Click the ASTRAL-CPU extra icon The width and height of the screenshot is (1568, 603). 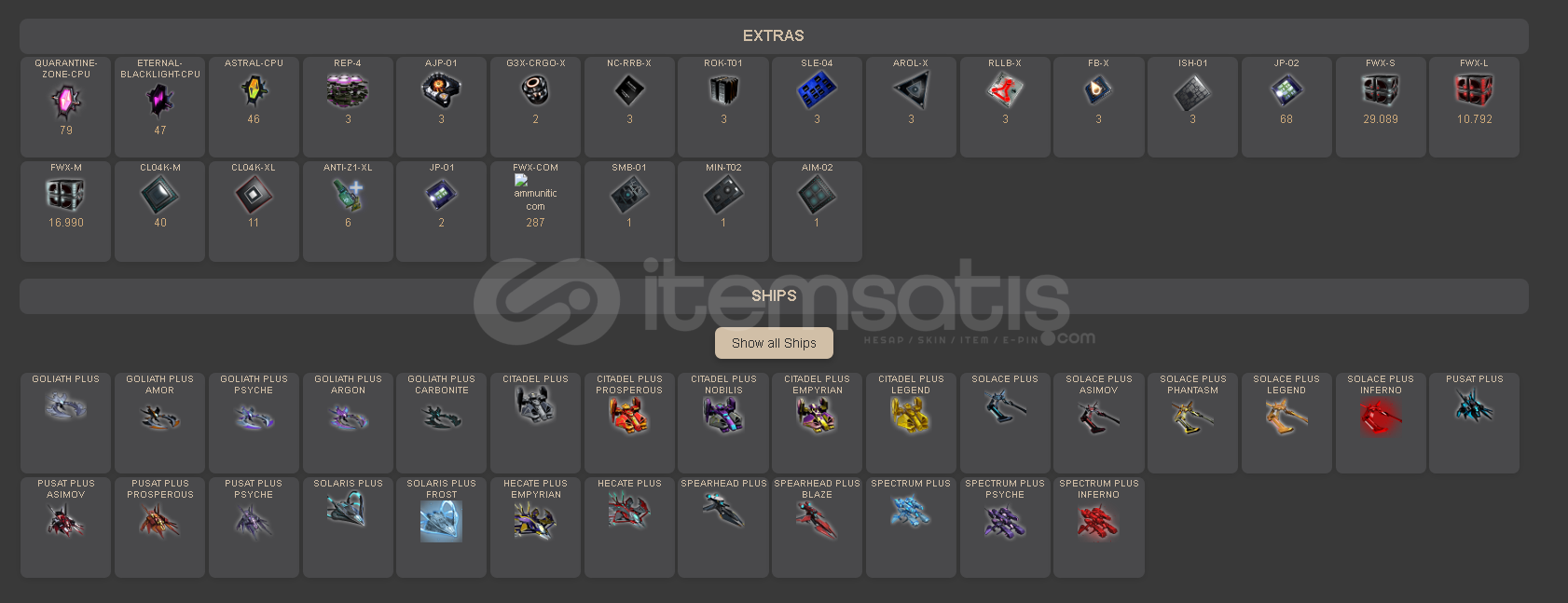coord(254,90)
